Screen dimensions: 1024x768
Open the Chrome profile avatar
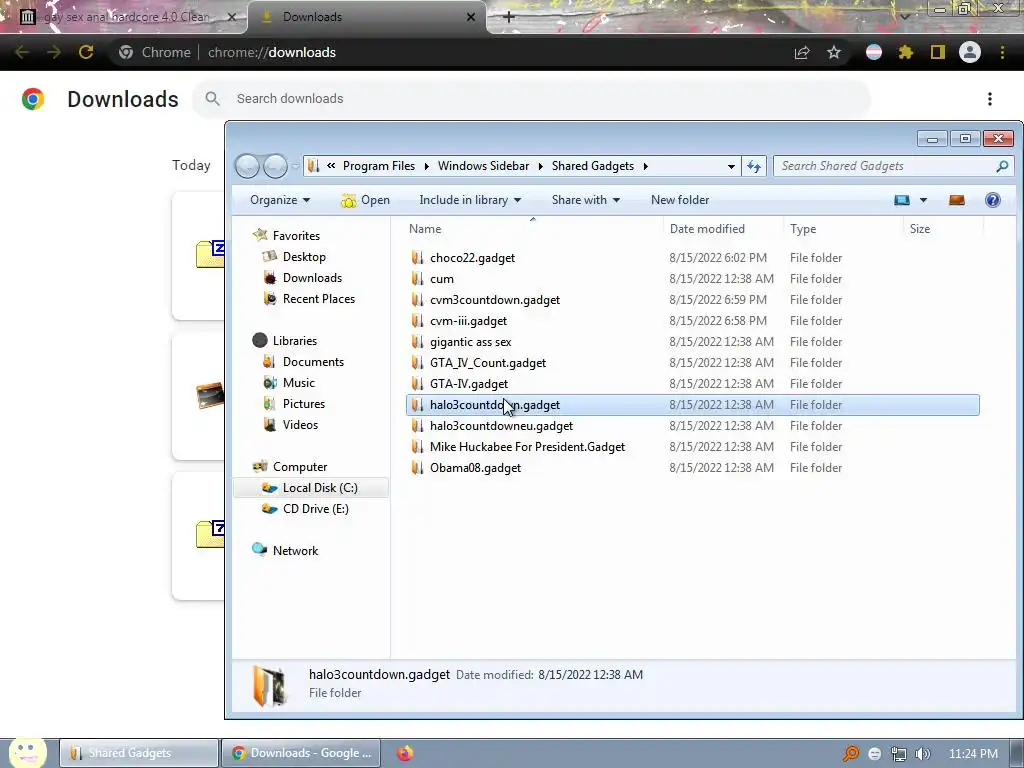(970, 52)
